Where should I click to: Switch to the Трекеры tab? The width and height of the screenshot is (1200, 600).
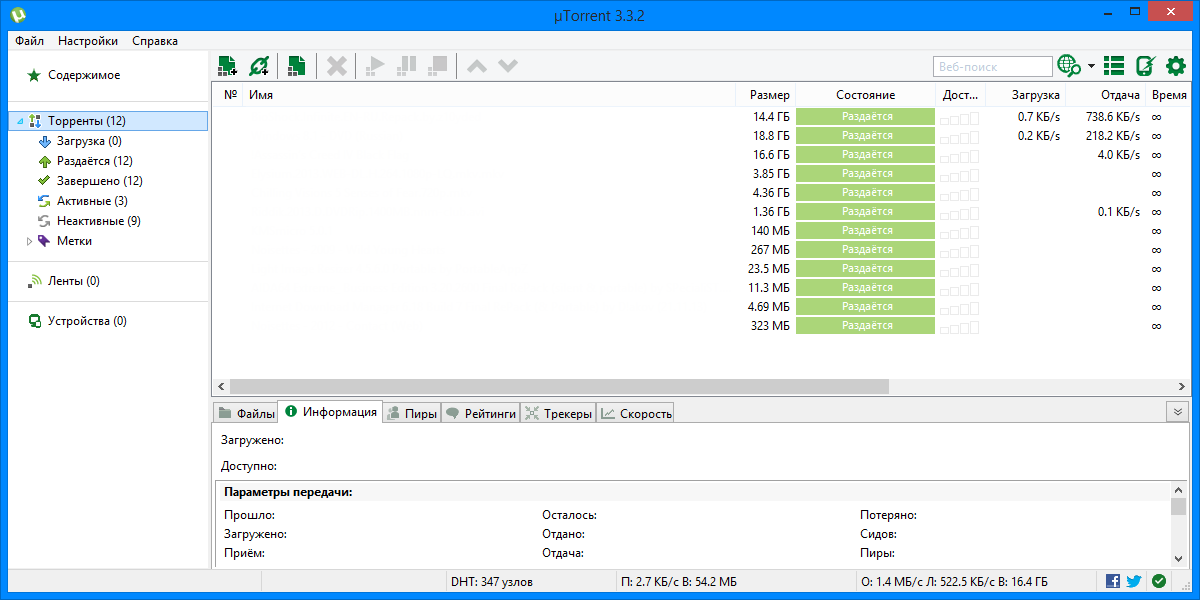click(x=558, y=413)
